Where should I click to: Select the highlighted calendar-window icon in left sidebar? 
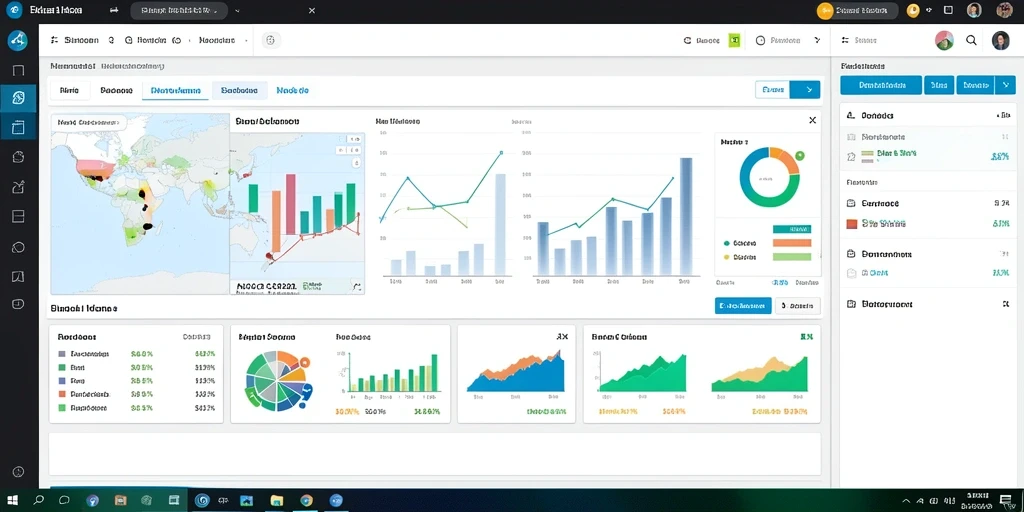tap(18, 127)
